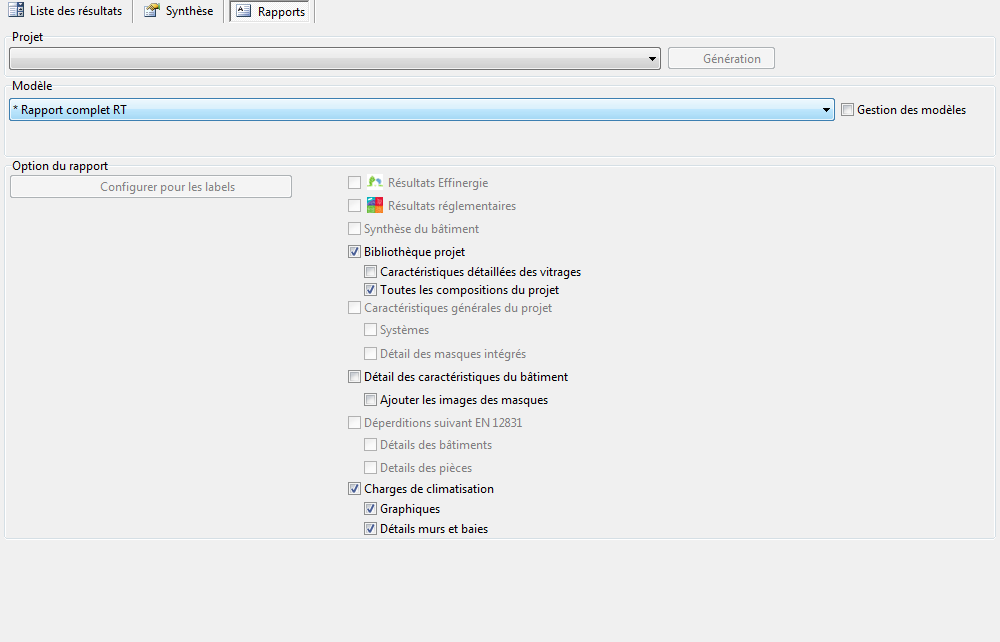Select the Rapports tab
The height and width of the screenshot is (642, 1000).
270,11
